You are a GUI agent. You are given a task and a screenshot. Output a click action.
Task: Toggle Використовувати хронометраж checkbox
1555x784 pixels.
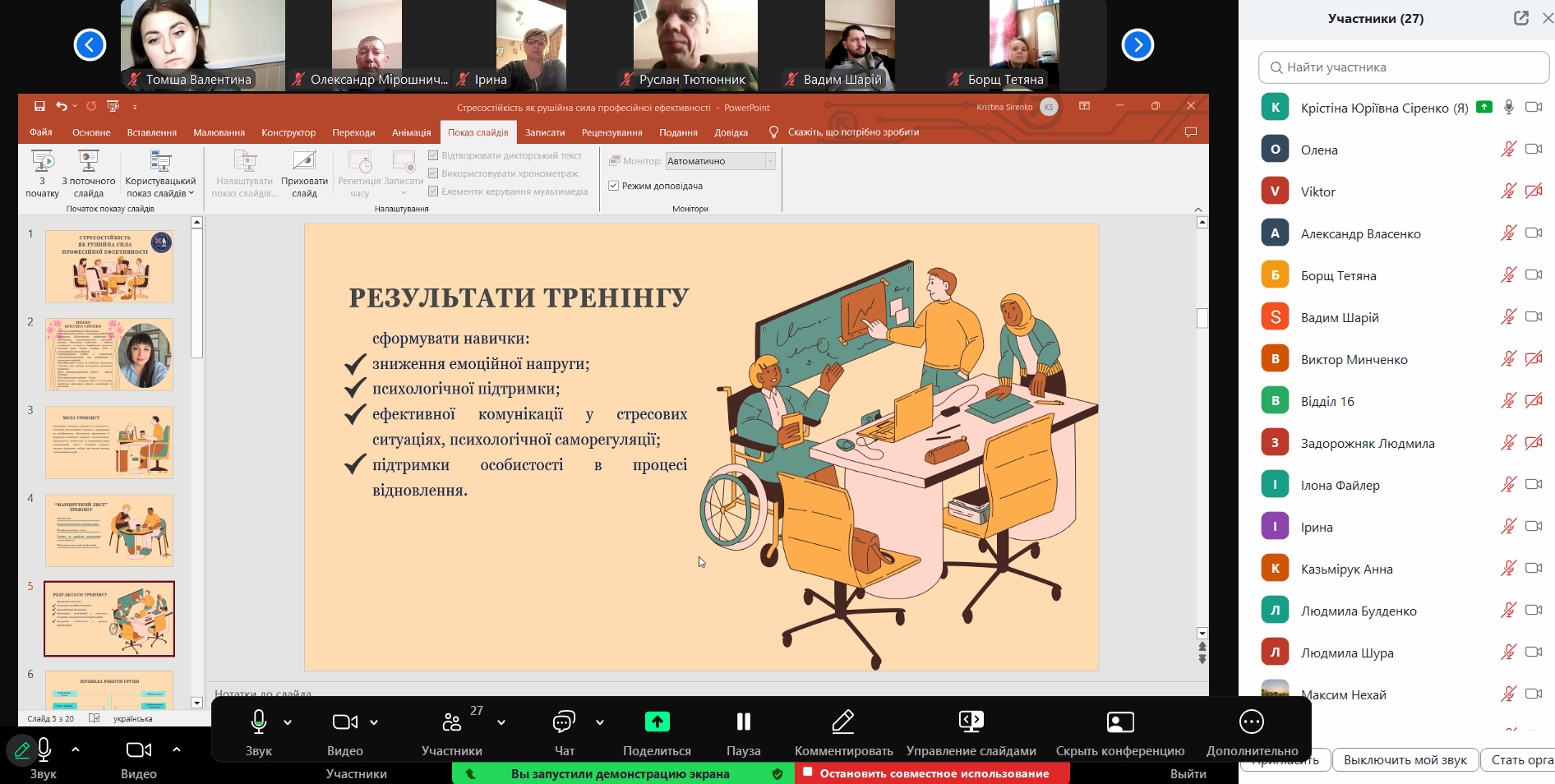point(433,173)
